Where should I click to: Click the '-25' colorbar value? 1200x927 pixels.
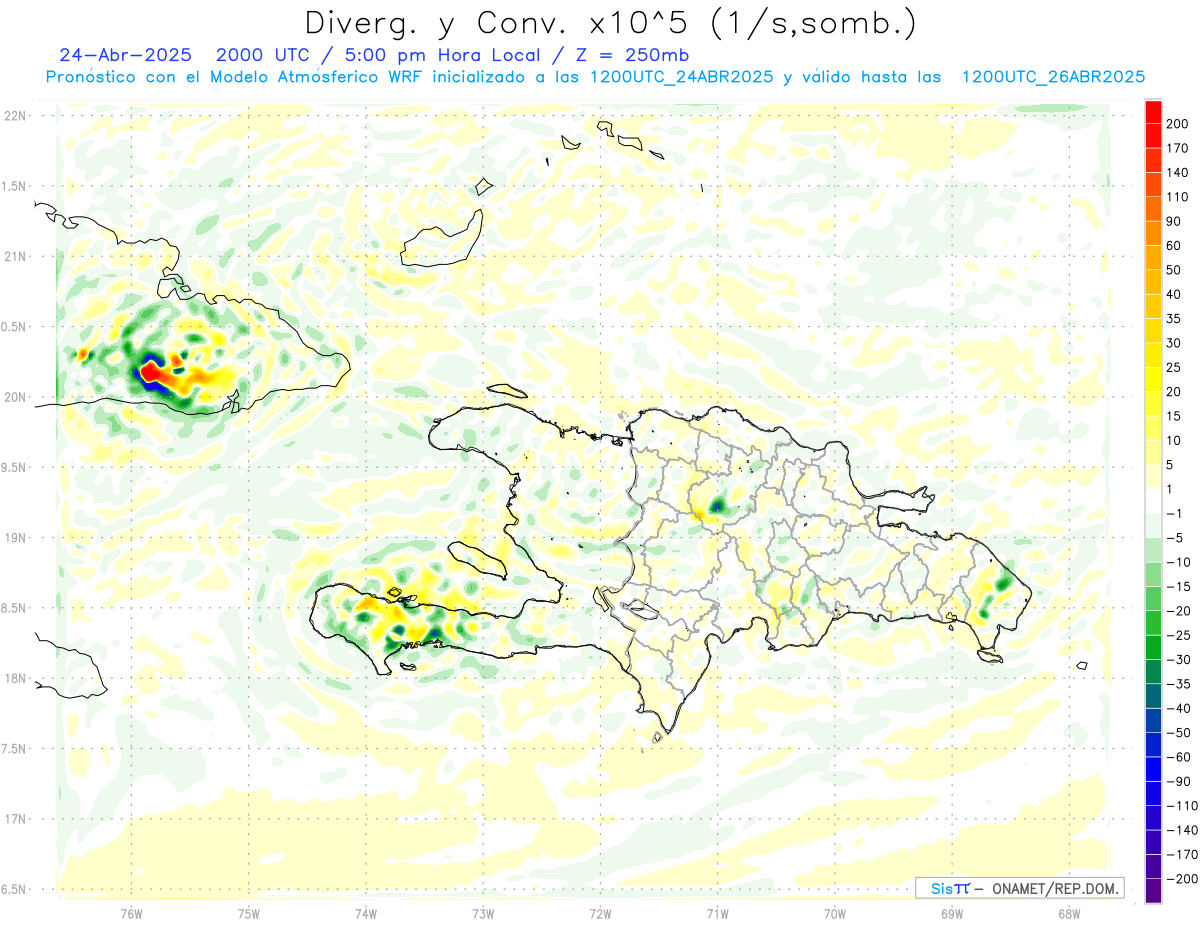point(1181,636)
